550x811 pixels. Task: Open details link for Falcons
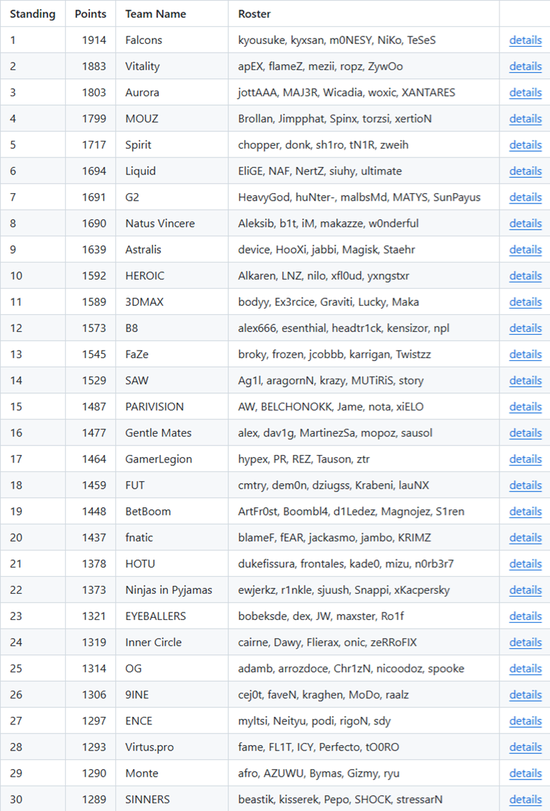pyautogui.click(x=525, y=40)
